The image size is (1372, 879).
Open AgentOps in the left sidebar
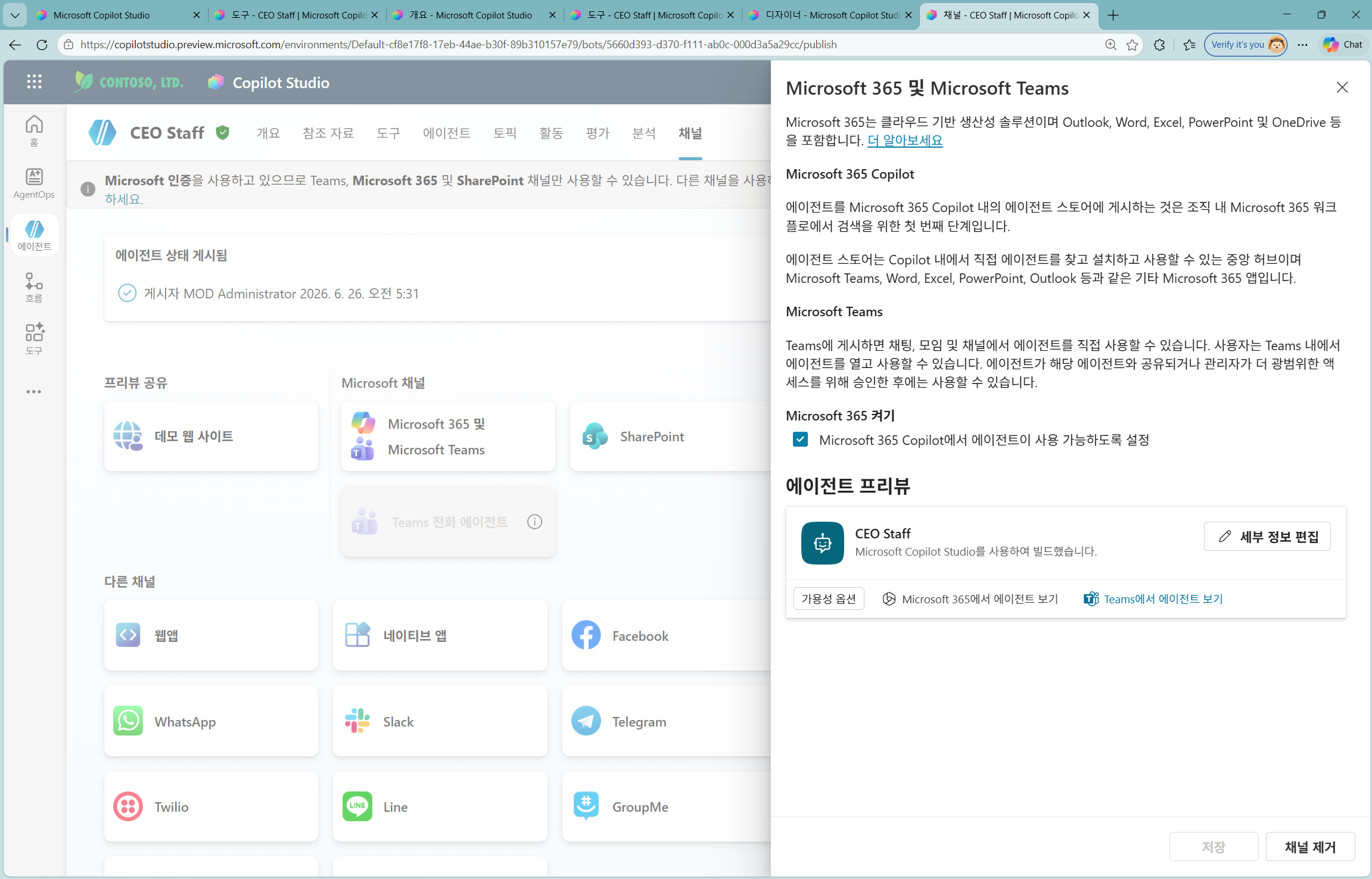click(x=34, y=183)
